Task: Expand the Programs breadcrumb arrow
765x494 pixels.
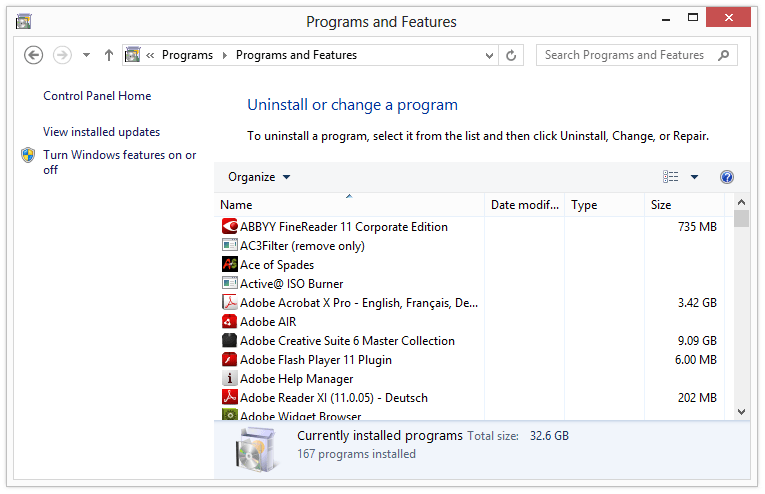Action: pyautogui.click(x=225, y=55)
